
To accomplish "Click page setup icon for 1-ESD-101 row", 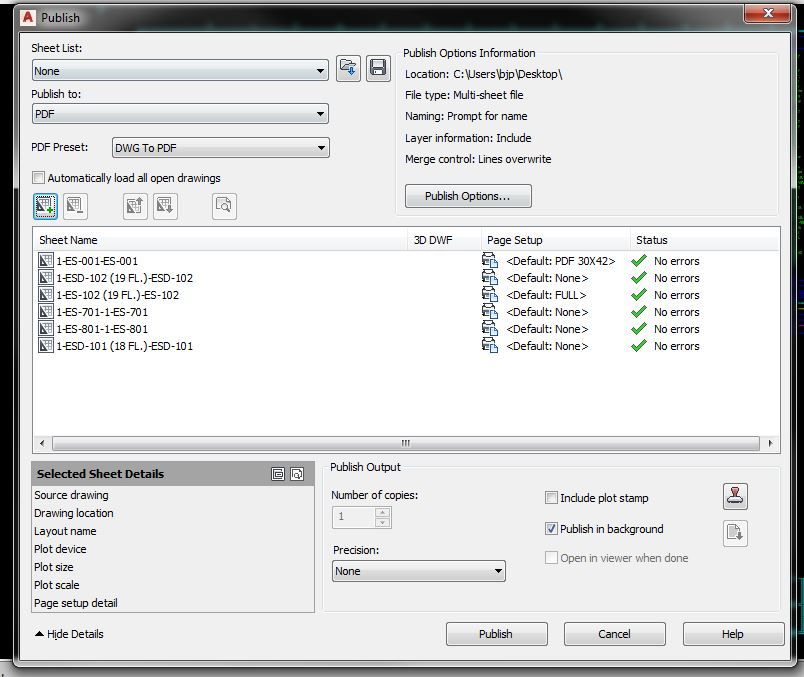I will point(490,345).
